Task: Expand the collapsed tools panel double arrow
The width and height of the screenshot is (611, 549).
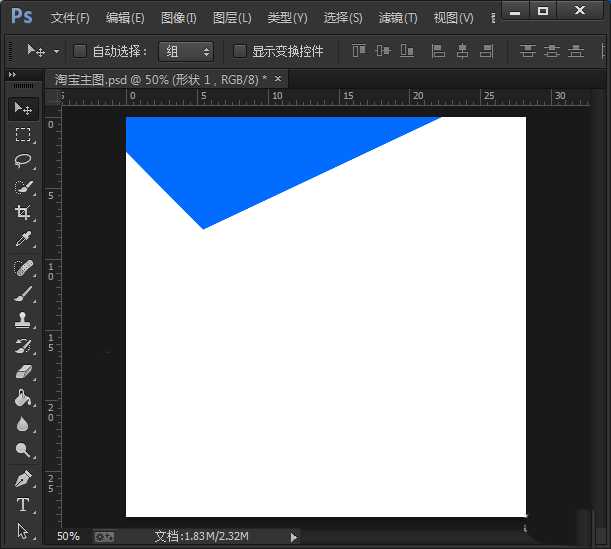Action: click(12, 75)
